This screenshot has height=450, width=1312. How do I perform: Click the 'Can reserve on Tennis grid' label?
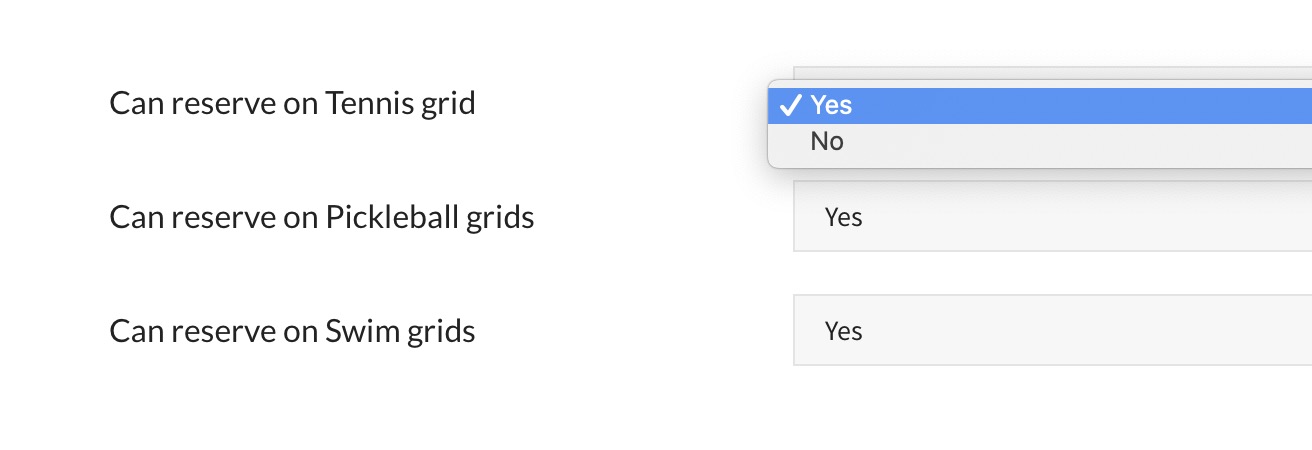(292, 103)
